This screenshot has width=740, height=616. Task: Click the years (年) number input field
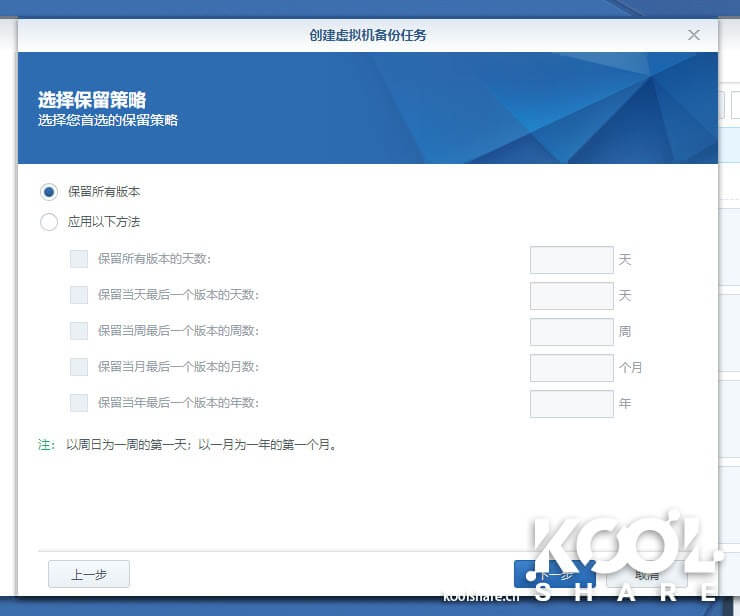(x=571, y=404)
